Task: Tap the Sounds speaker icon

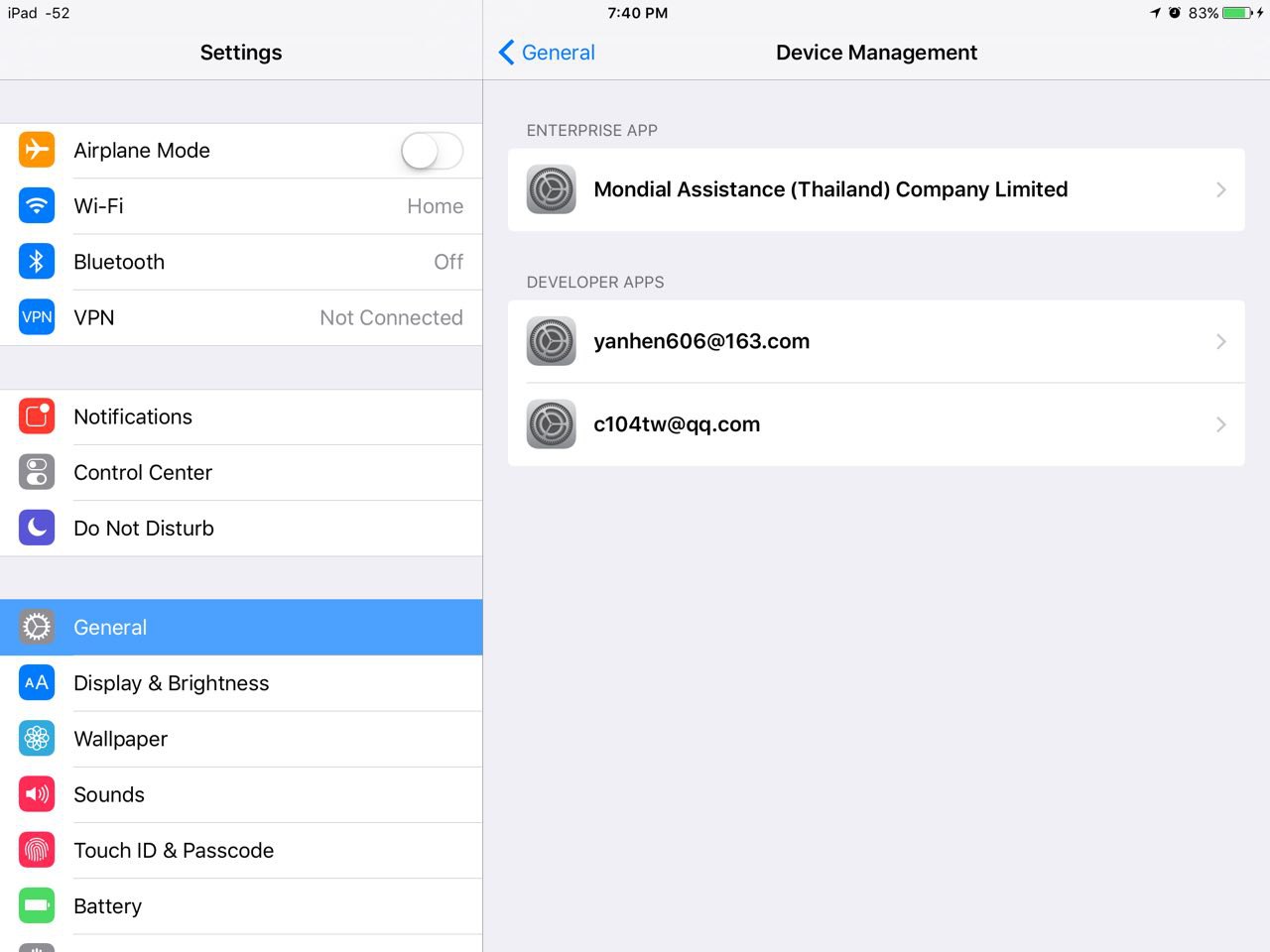Action: click(x=37, y=793)
